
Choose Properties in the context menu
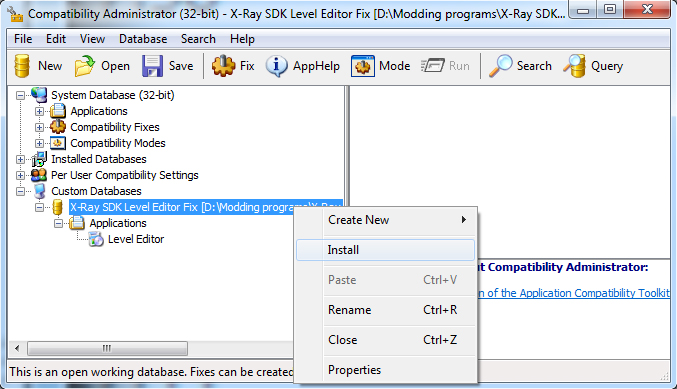click(386, 370)
